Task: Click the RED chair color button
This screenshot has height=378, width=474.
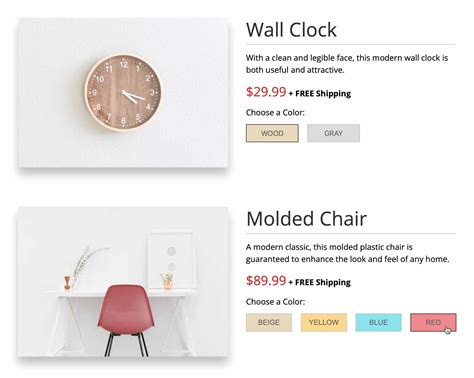Action: [433, 322]
